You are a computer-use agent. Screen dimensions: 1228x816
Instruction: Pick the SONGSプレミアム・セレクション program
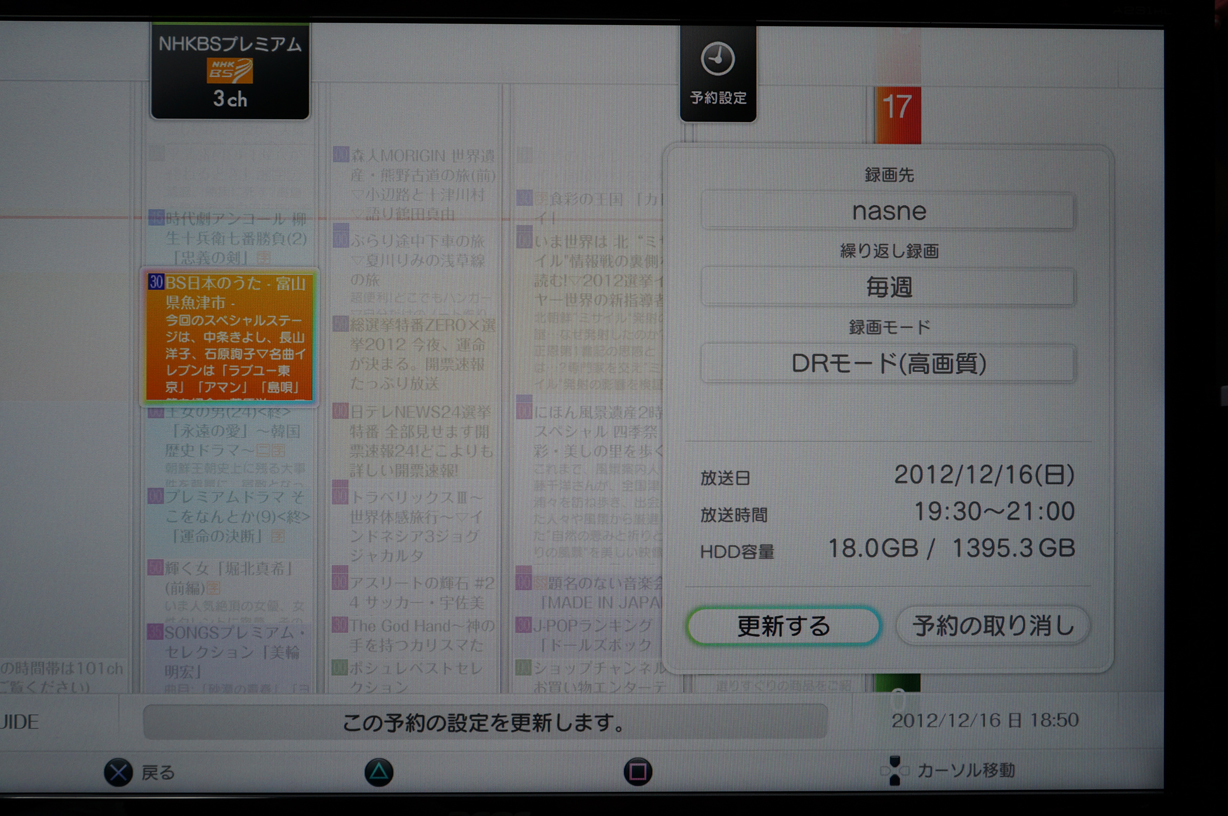(x=230, y=650)
